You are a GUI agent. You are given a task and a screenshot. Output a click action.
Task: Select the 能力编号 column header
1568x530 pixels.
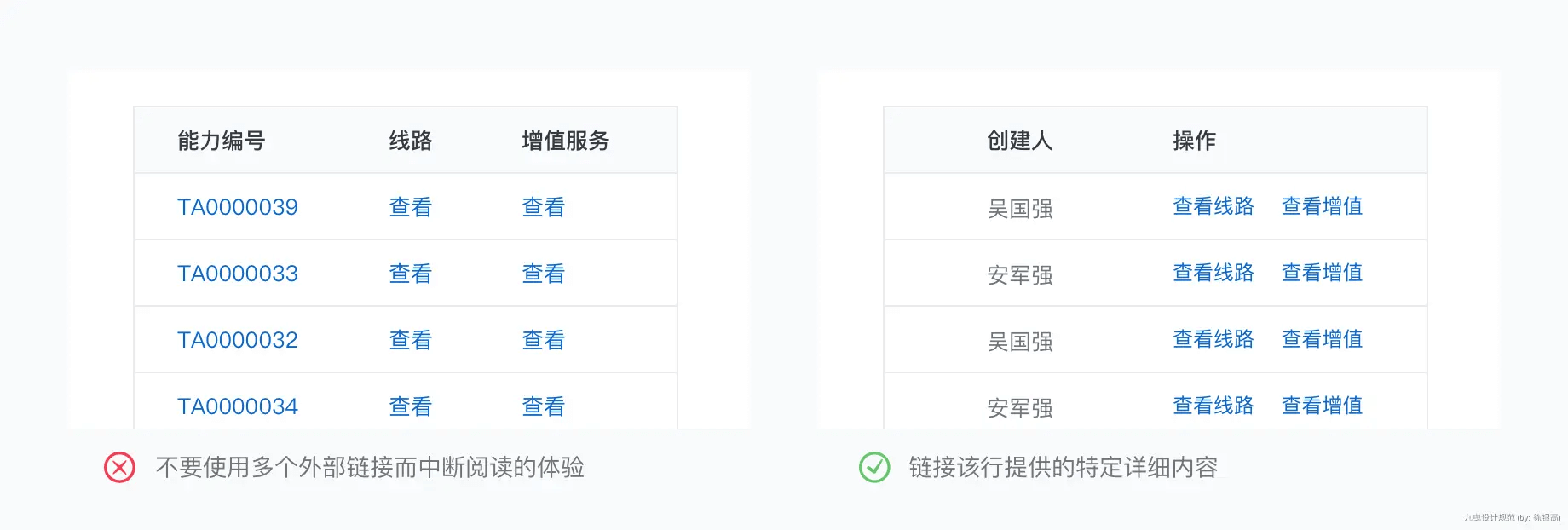(x=222, y=141)
